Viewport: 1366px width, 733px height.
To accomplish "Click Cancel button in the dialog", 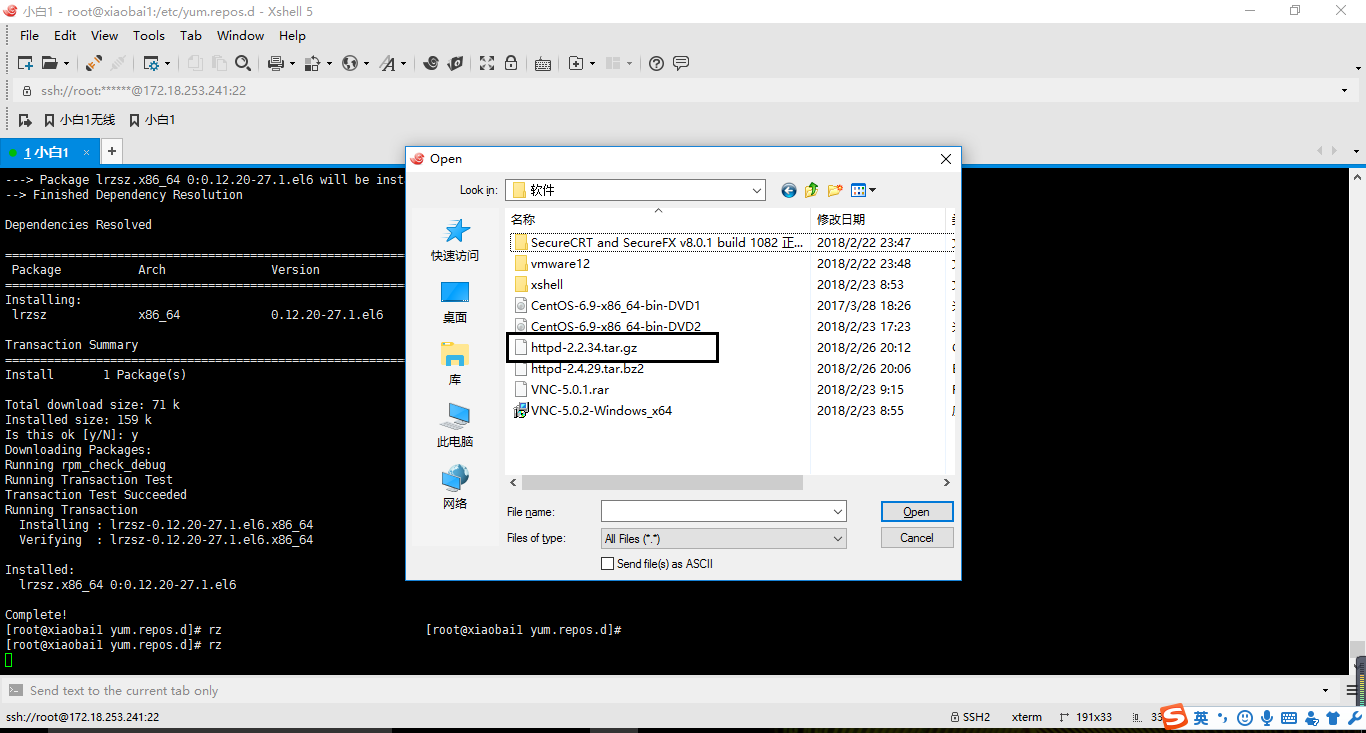I will pyautogui.click(x=916, y=537).
